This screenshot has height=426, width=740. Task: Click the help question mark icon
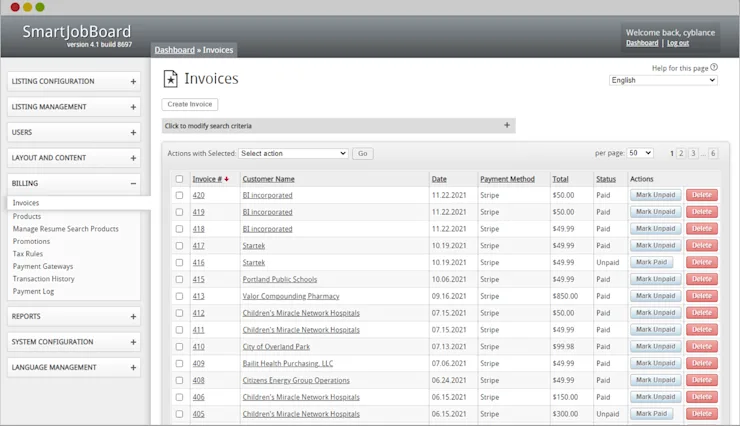[714, 67]
